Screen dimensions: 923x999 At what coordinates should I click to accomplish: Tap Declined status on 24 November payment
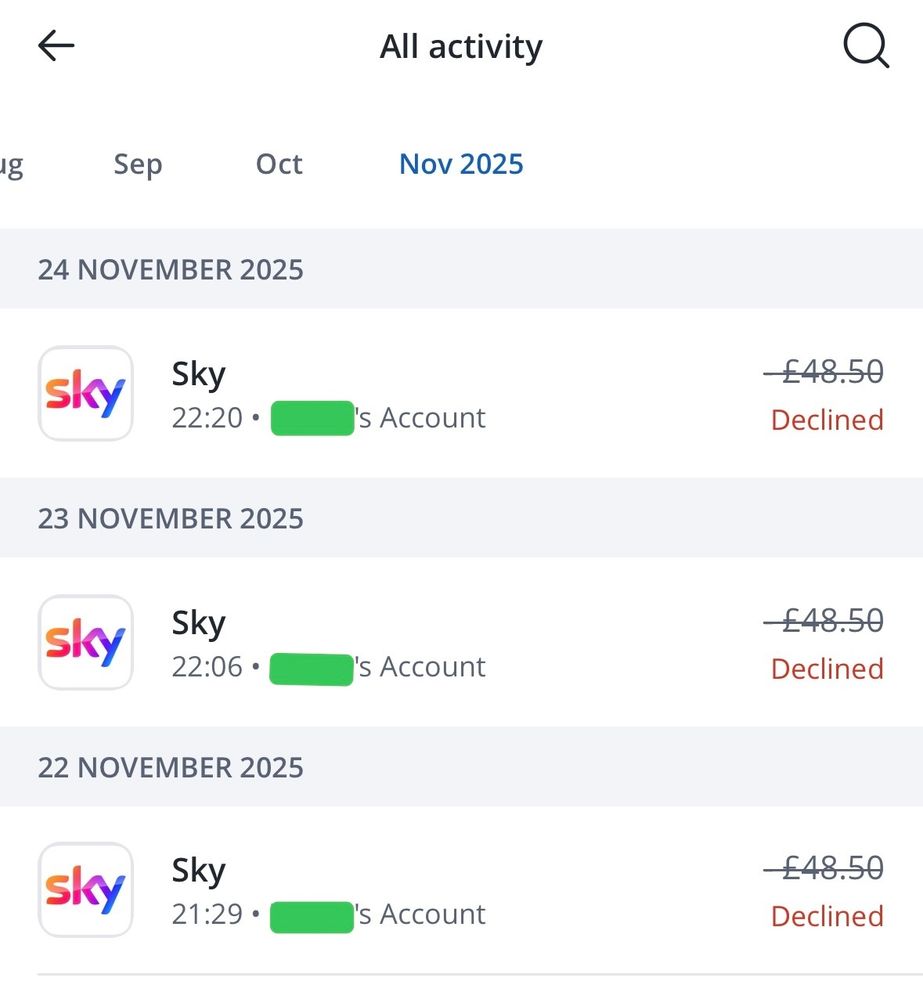pos(827,420)
